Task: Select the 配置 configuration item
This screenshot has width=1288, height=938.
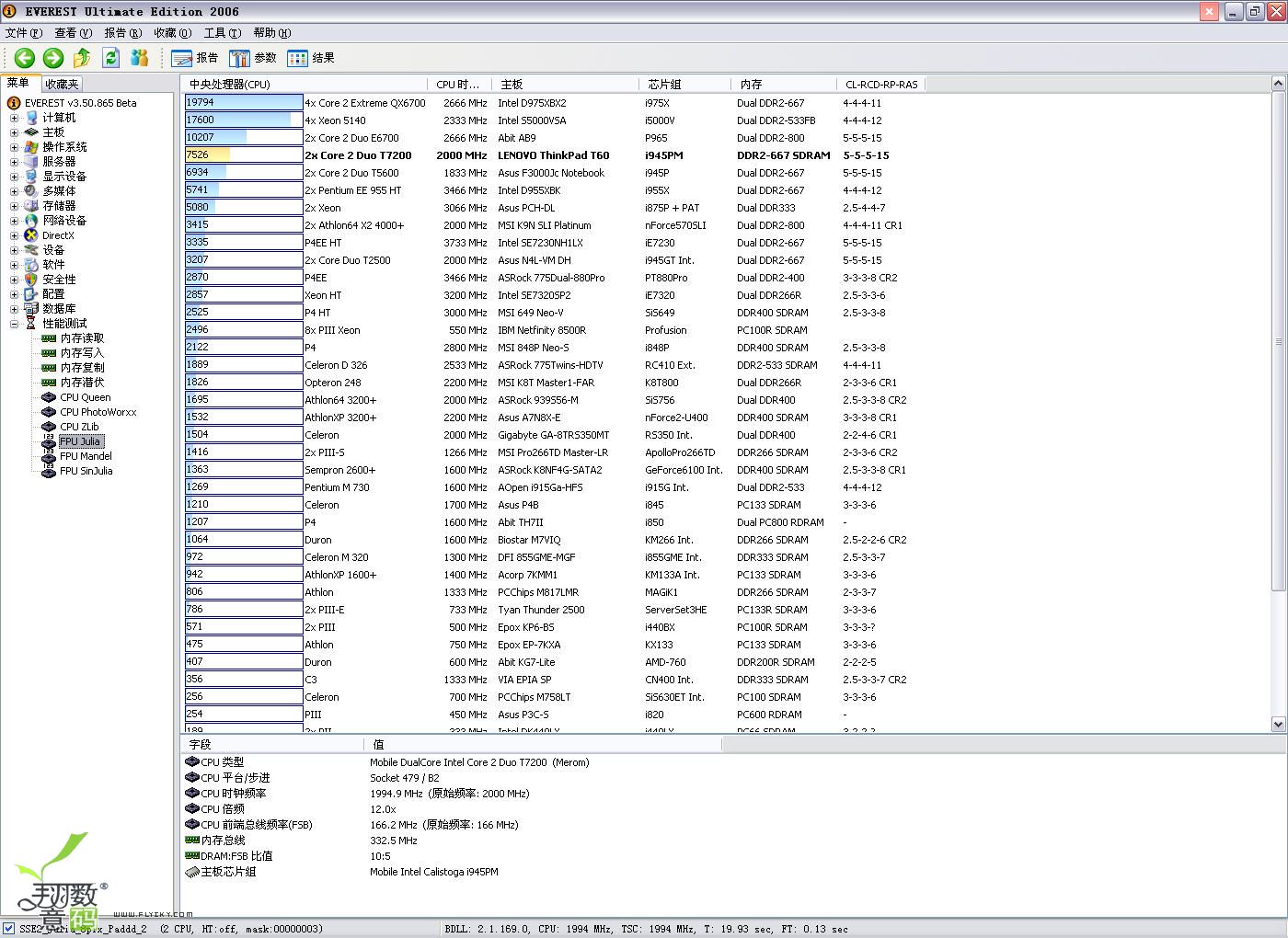Action: 53,294
